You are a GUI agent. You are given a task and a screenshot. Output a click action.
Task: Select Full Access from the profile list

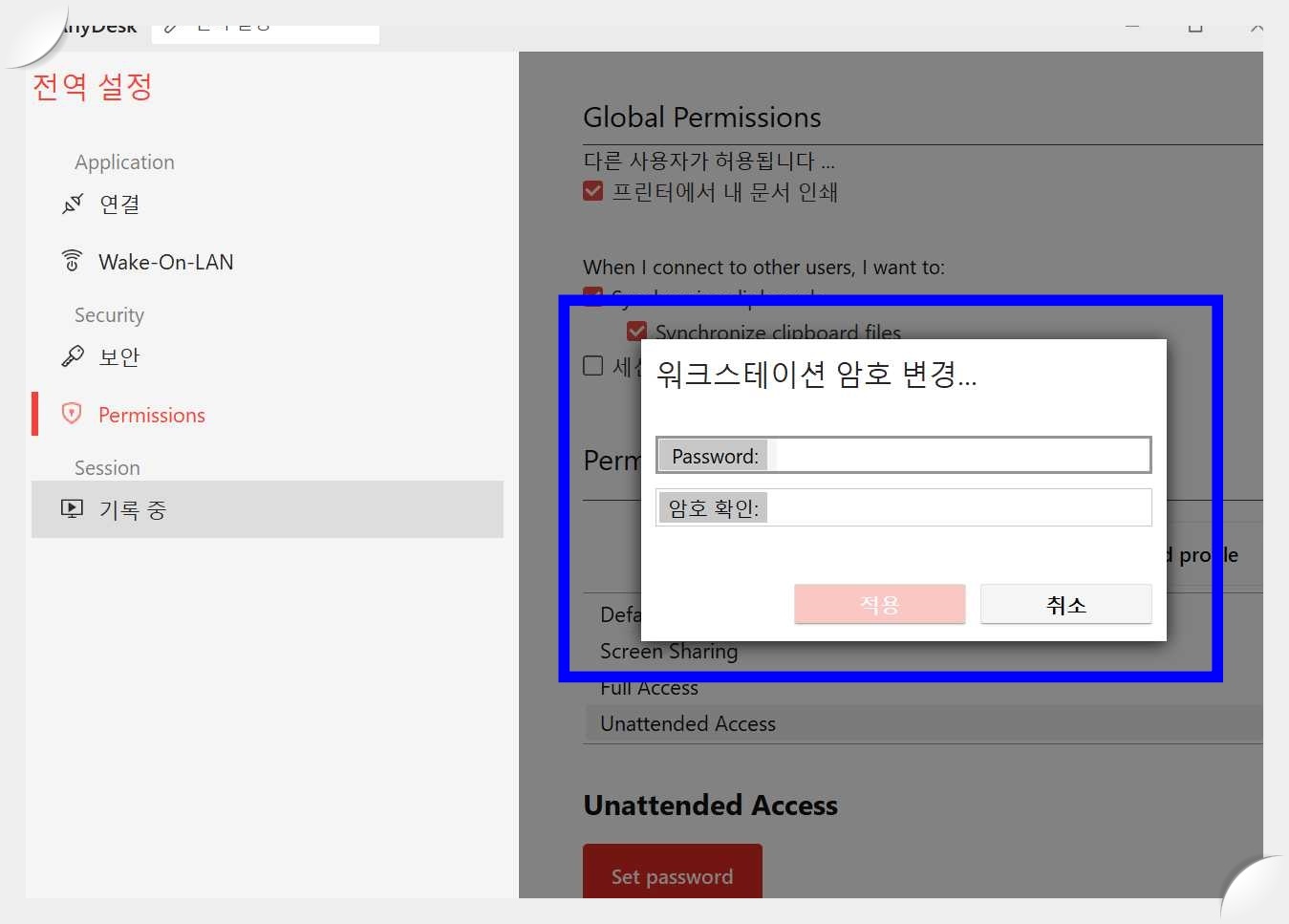click(649, 687)
